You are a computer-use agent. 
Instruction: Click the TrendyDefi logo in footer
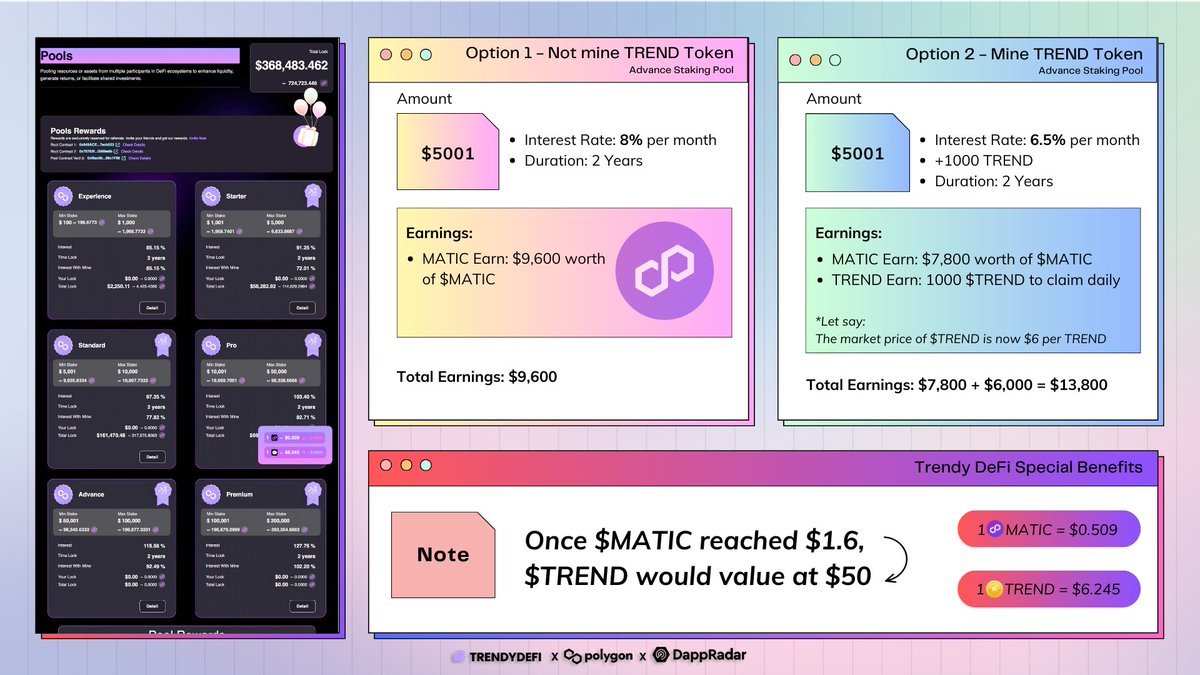[497, 656]
